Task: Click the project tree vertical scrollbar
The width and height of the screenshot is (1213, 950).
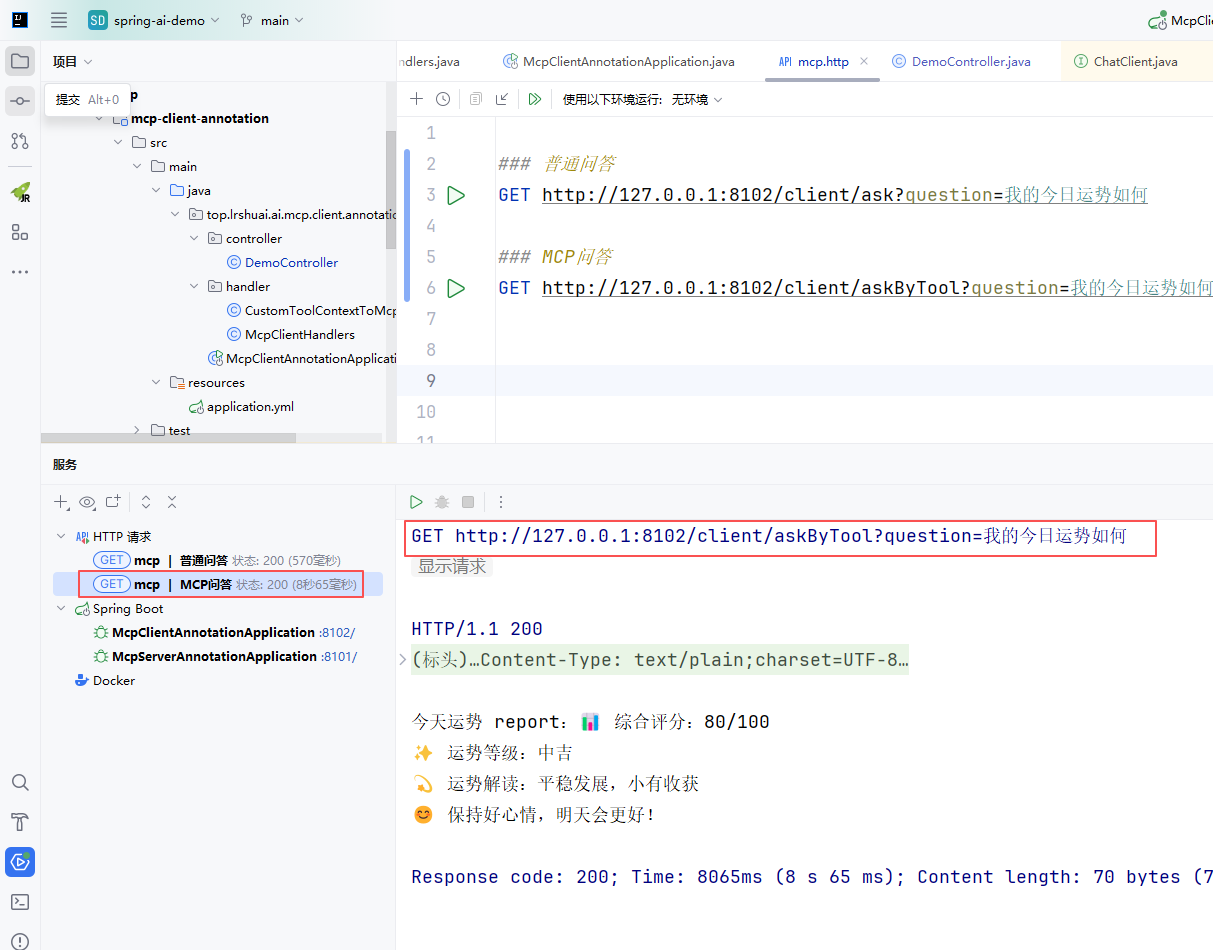Action: pos(391,190)
